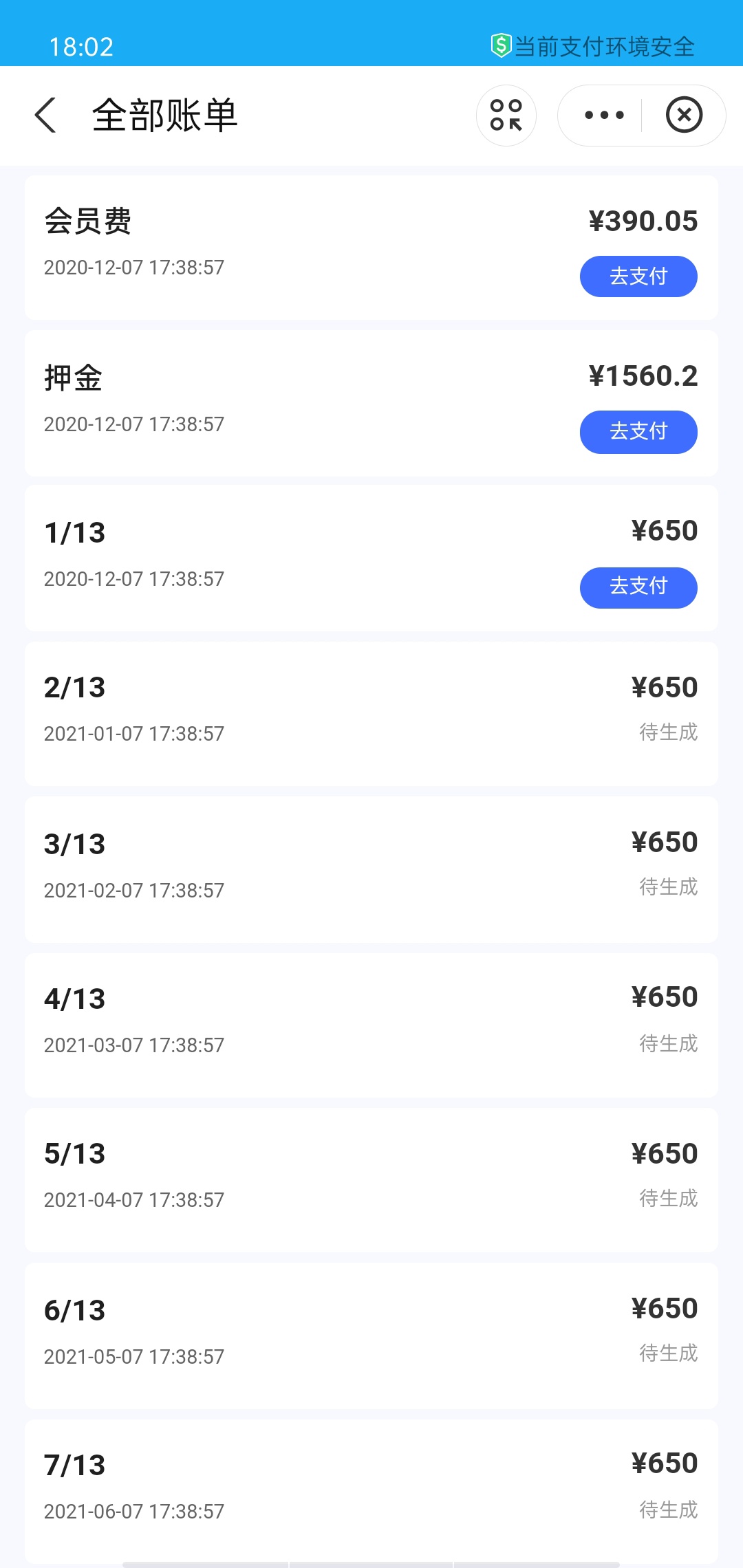Tap the back arrow icon
The width and height of the screenshot is (743, 1568).
point(45,115)
